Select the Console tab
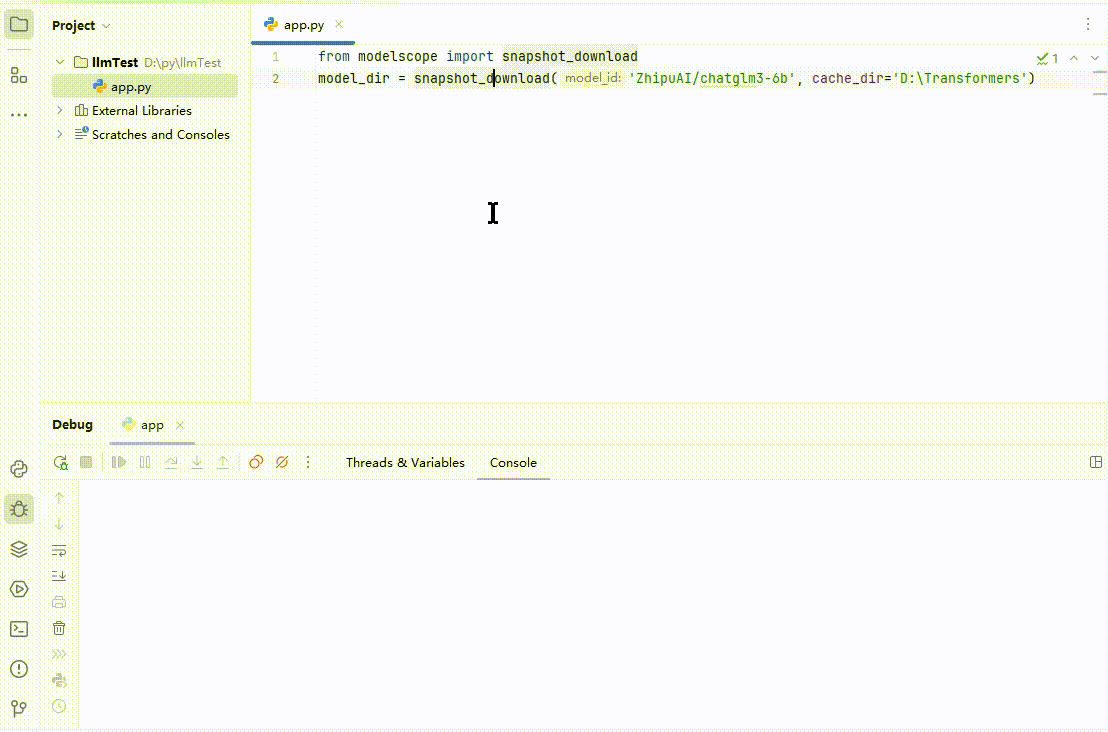 (513, 462)
